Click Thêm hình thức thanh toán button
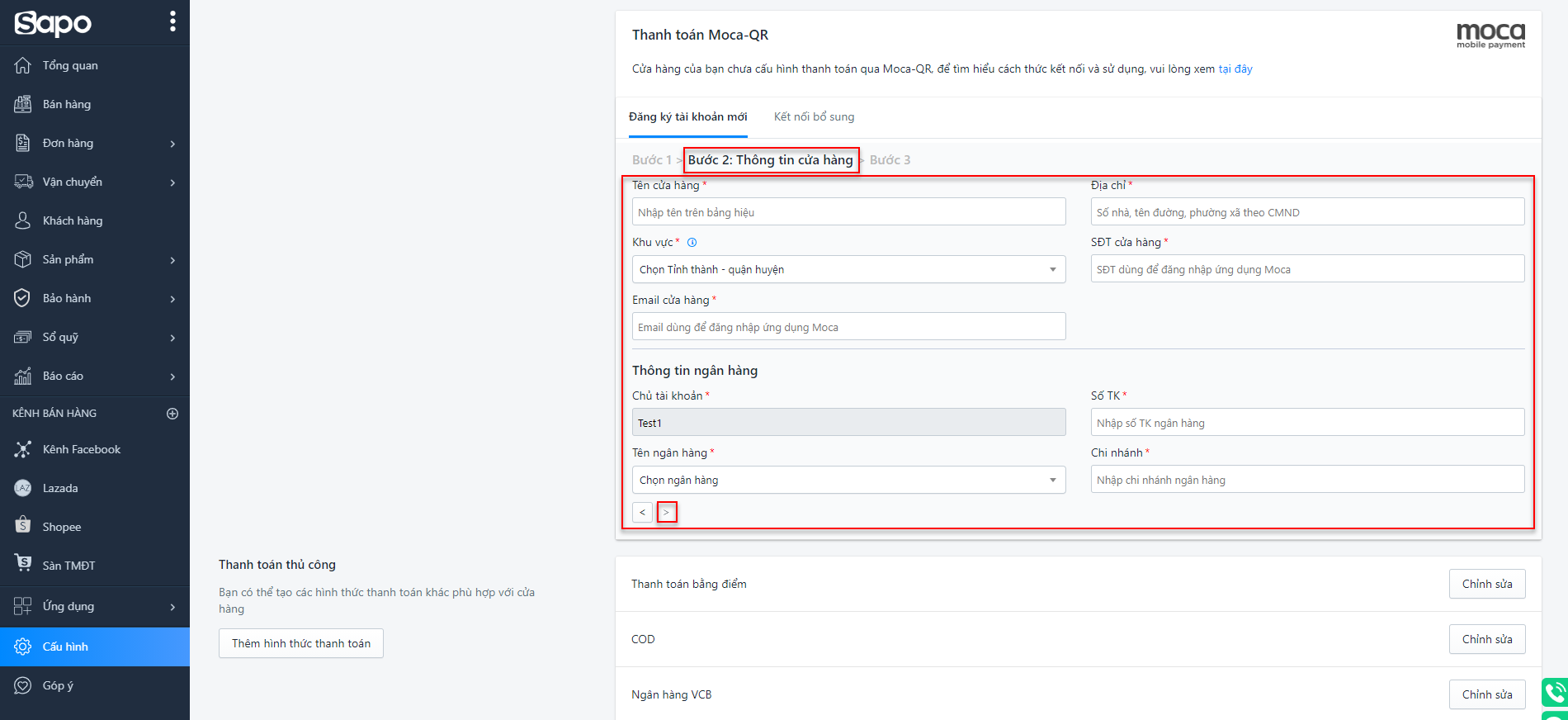 [301, 643]
